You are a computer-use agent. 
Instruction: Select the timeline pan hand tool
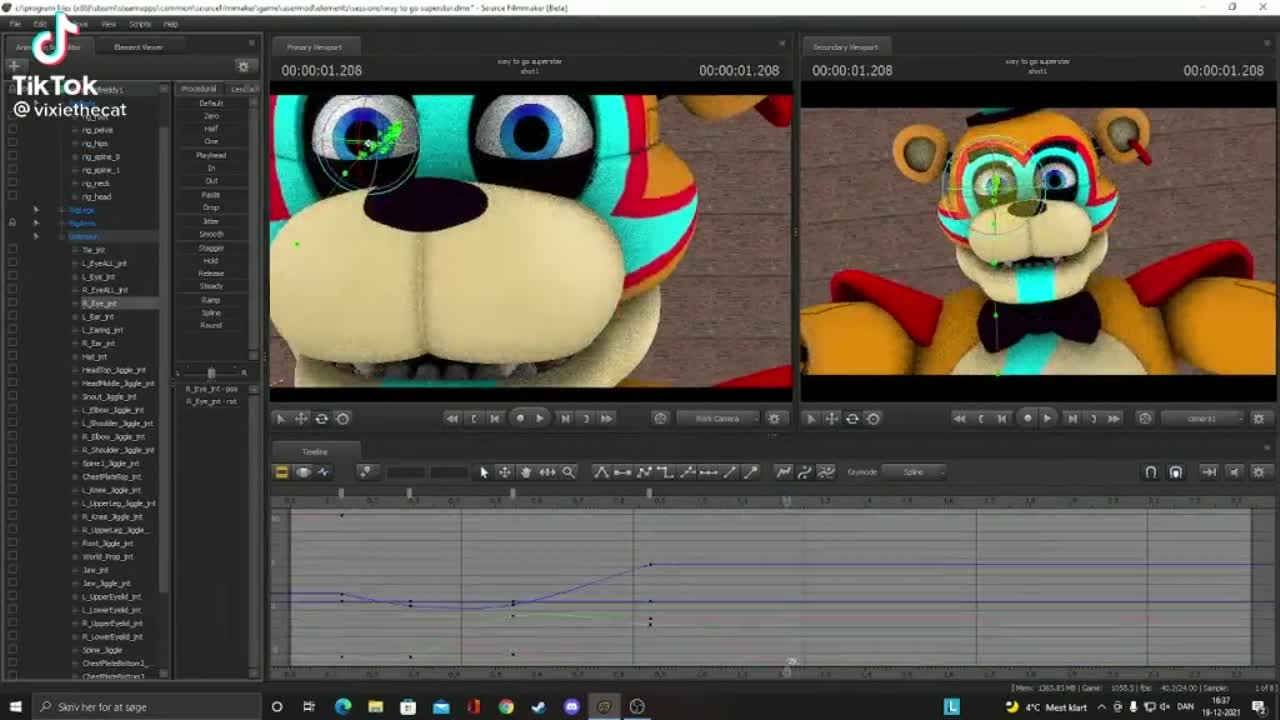click(526, 472)
